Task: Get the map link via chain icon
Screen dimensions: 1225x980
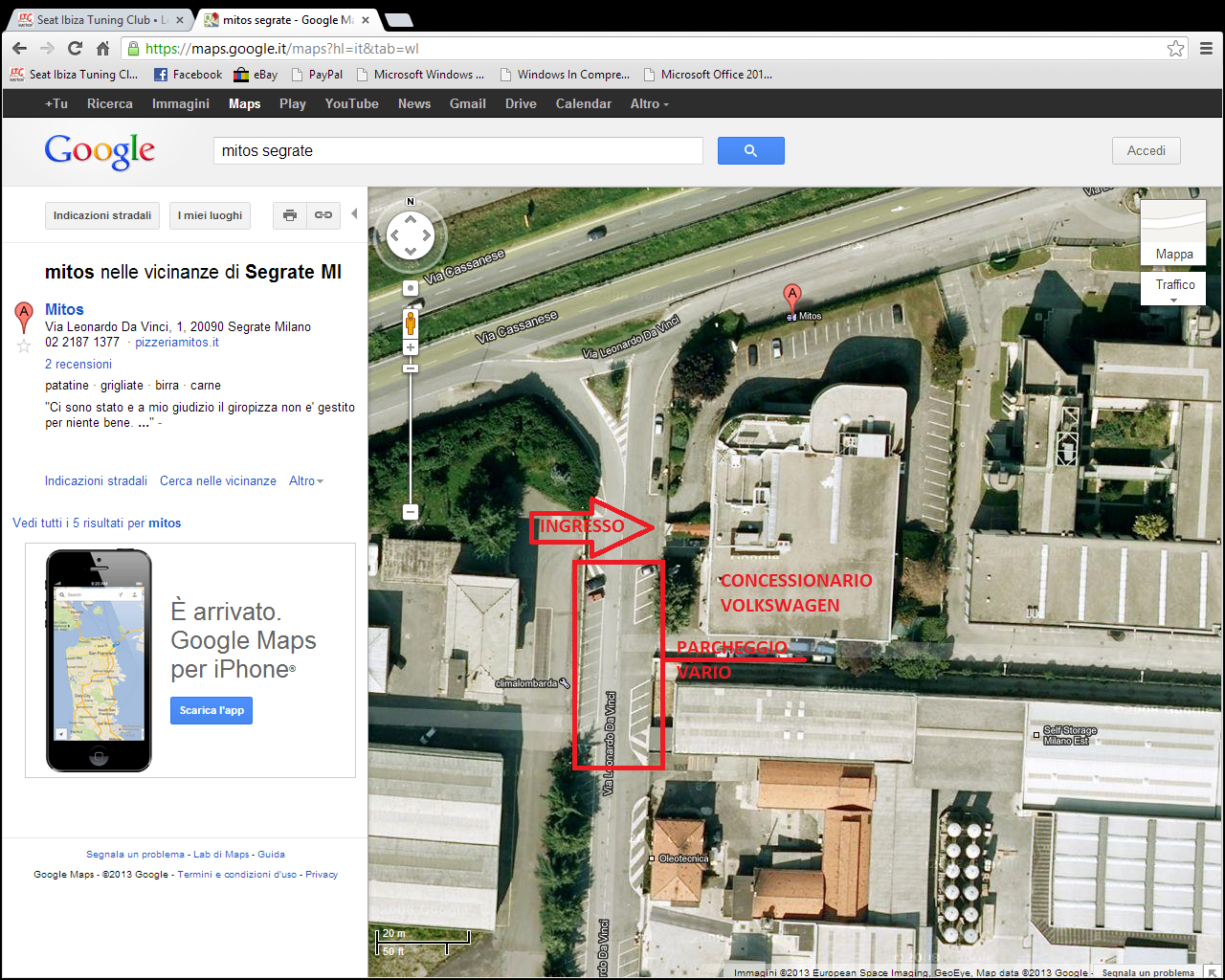Action: point(323,215)
